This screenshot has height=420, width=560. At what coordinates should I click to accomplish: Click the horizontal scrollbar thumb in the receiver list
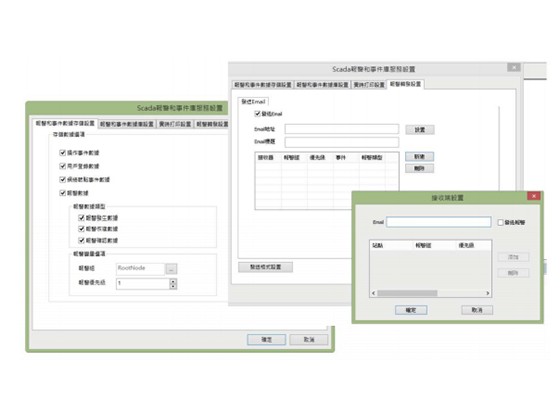point(407,293)
